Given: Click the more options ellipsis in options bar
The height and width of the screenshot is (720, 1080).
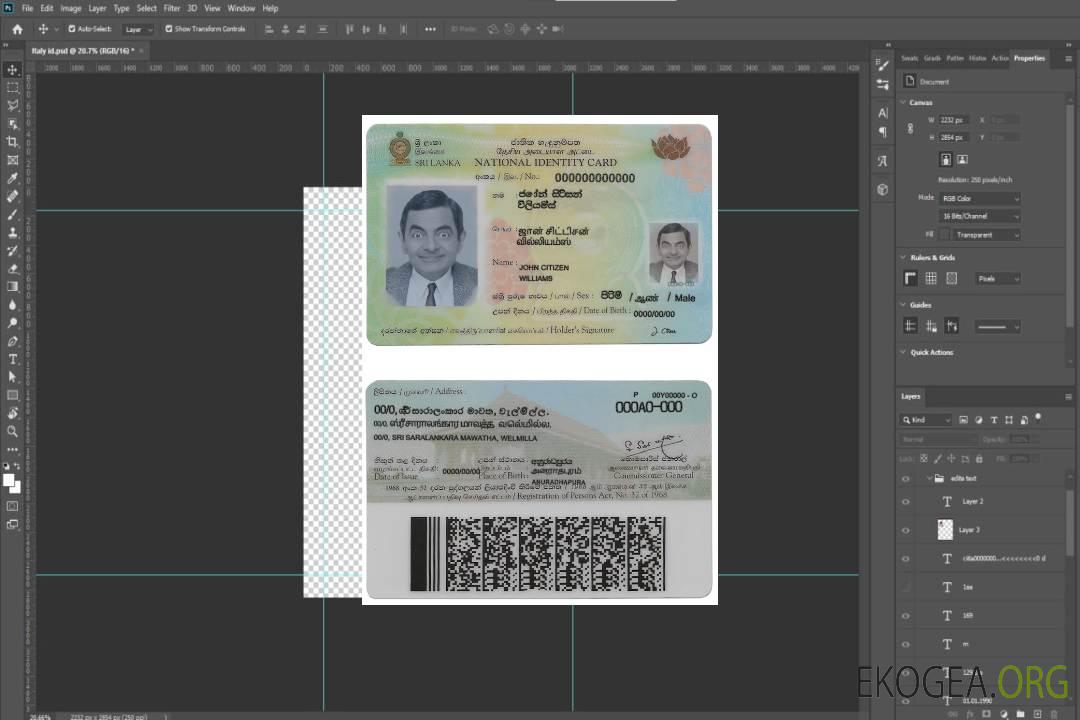Looking at the screenshot, I should click(x=430, y=29).
